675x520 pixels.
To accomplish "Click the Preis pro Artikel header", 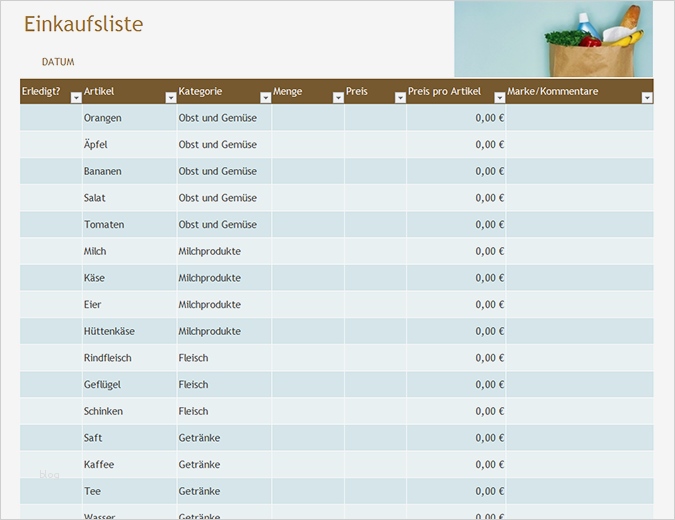I will (x=456, y=91).
